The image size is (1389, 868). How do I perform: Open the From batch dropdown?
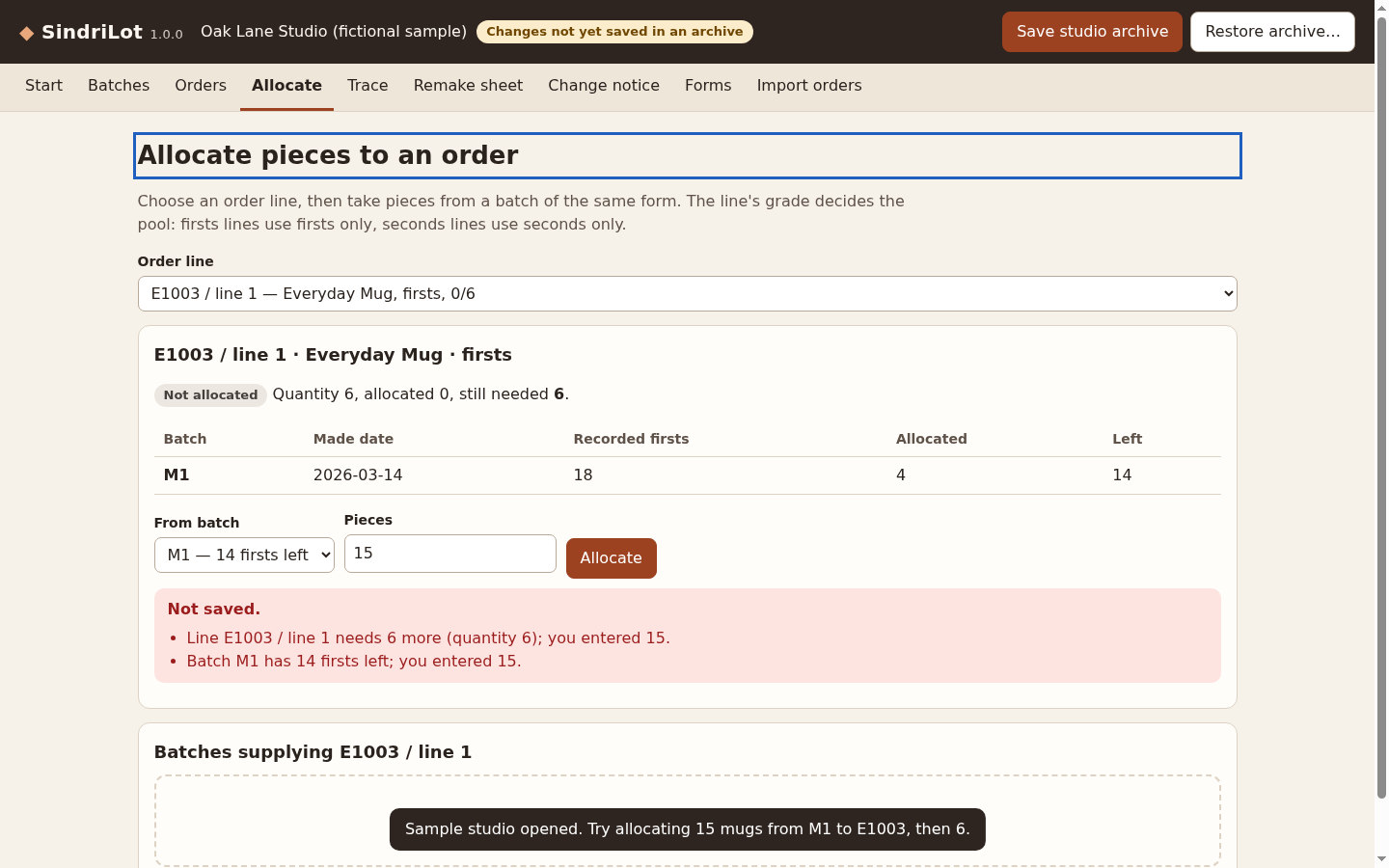click(244, 556)
